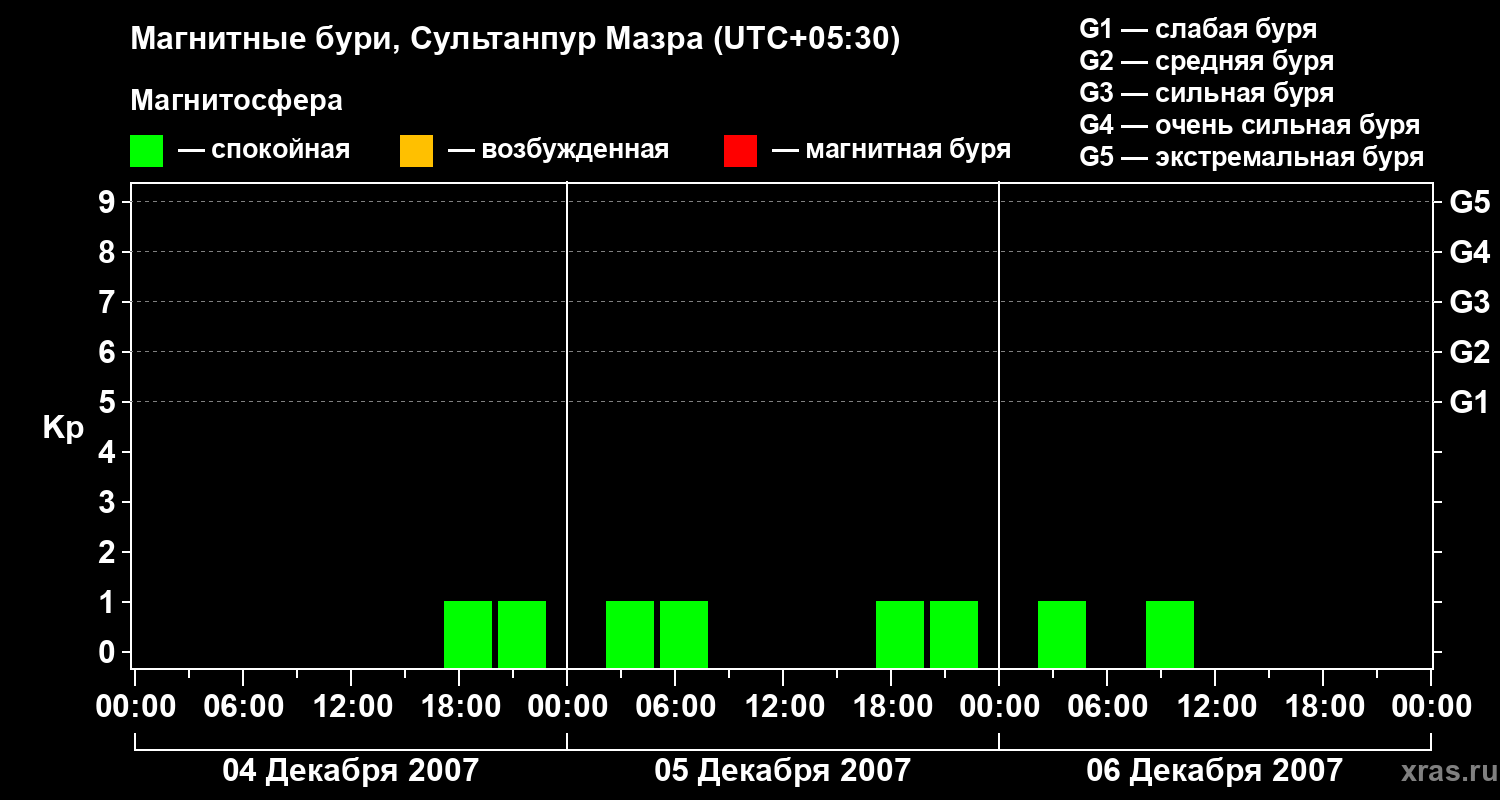Click the second green bar on 04 Декабря
The height and width of the screenshot is (800, 1500).
click(x=522, y=634)
